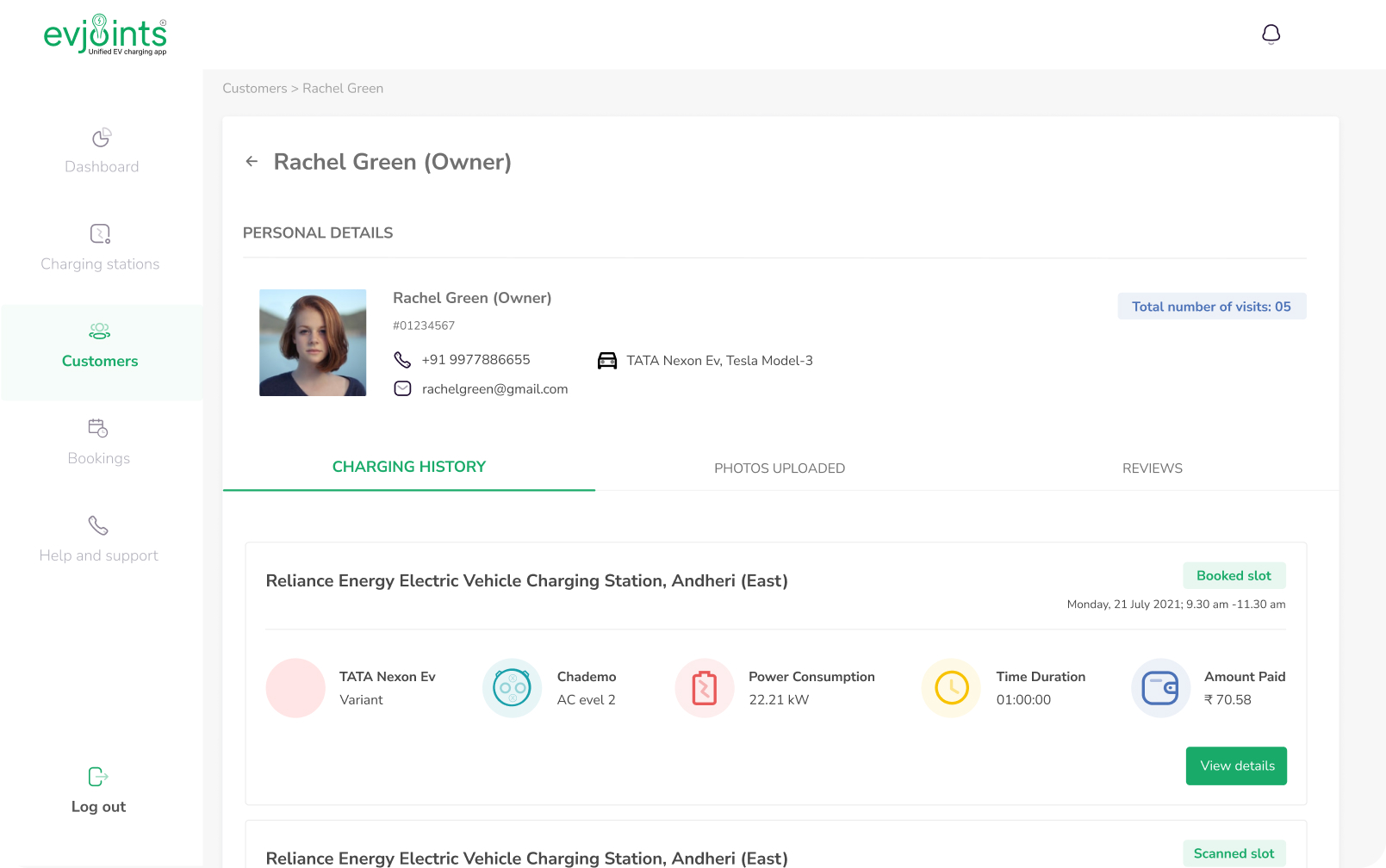
Task: Go back using the left arrow icon
Action: coord(252,162)
